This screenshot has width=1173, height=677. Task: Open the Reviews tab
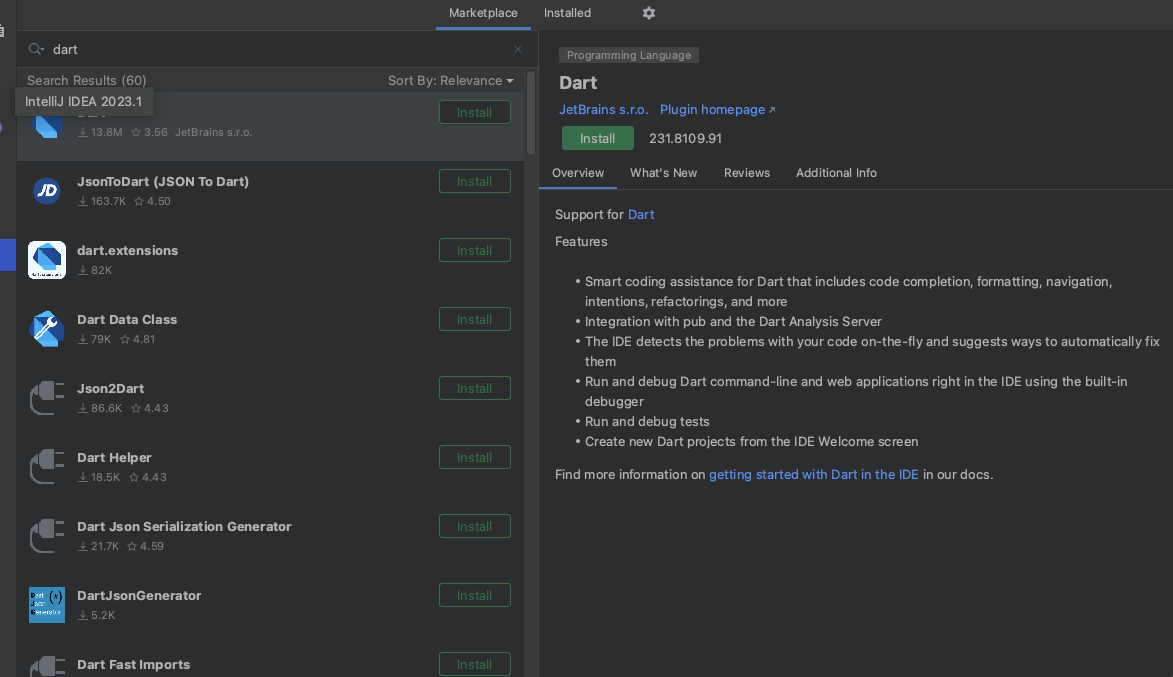(x=747, y=173)
